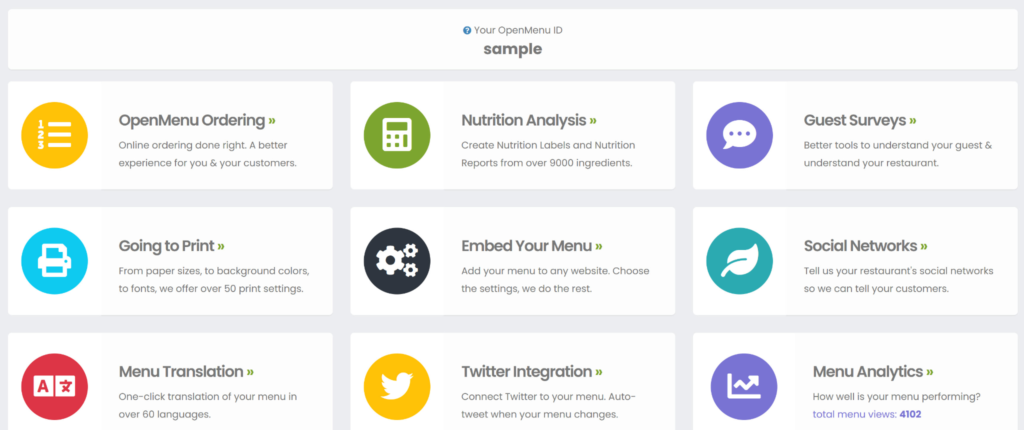Screen dimensions: 1024x430
Task: Open the Social Networks section
Action: tap(866, 246)
